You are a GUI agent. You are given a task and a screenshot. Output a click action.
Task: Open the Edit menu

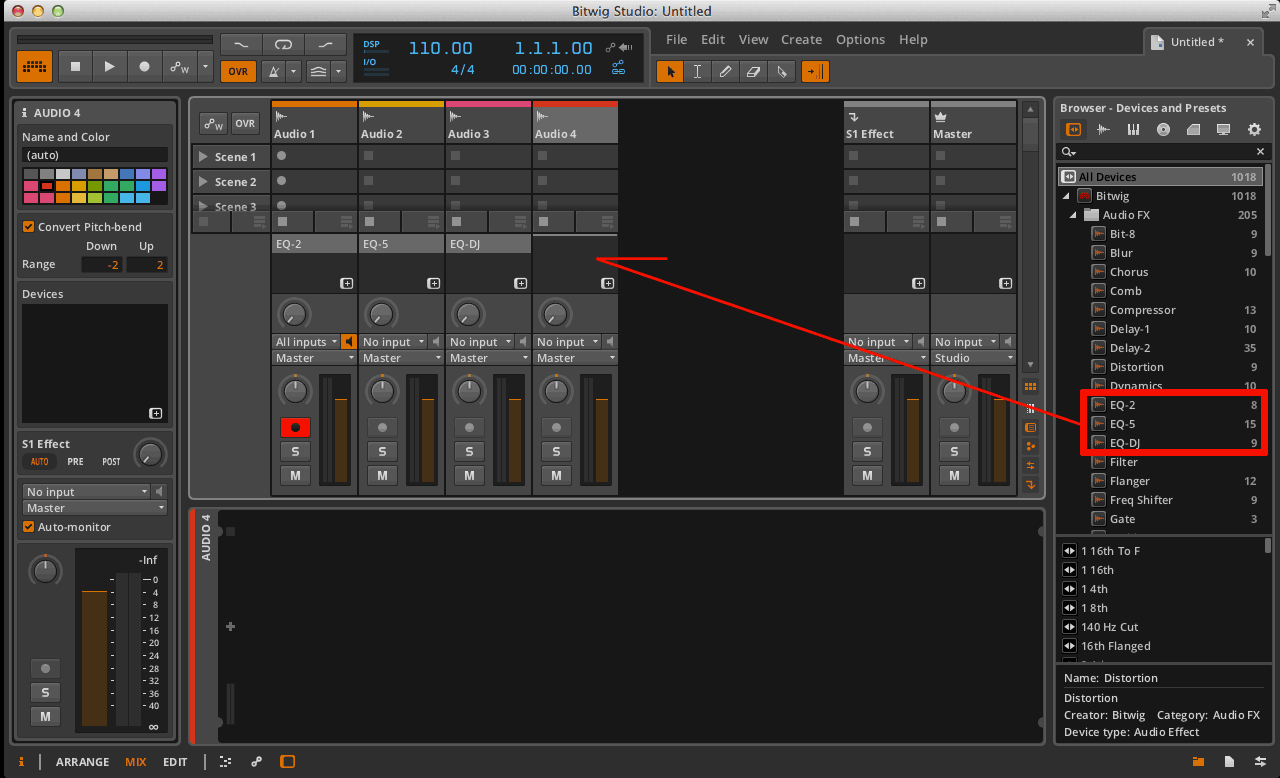(x=713, y=40)
